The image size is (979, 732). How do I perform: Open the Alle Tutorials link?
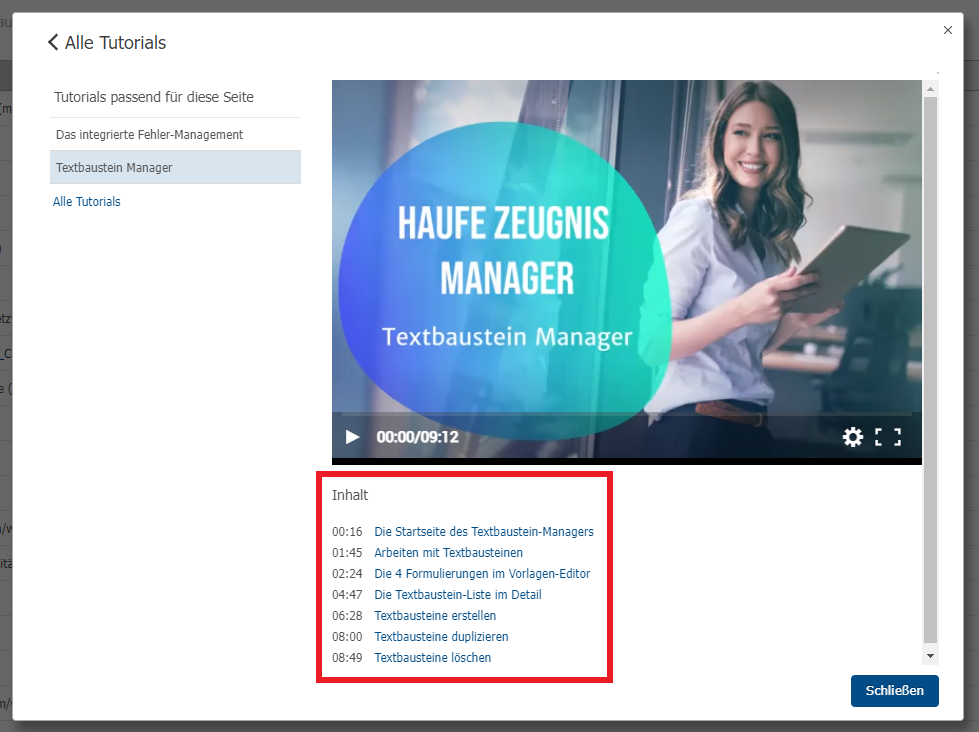(x=87, y=202)
